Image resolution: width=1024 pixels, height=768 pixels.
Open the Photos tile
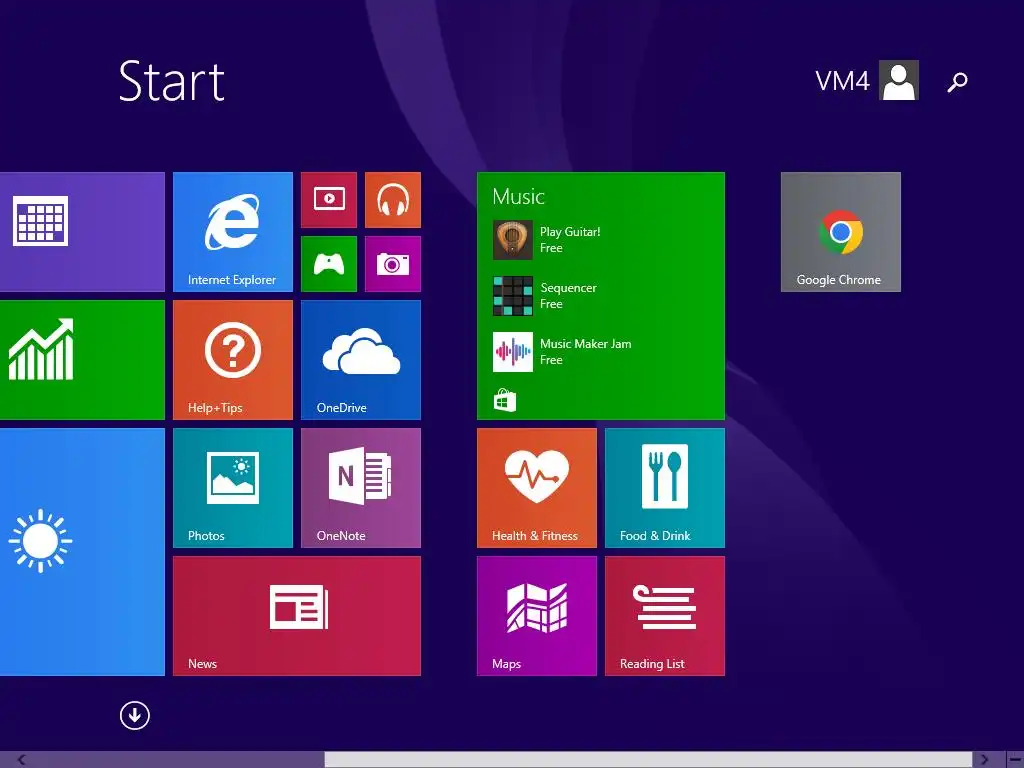232,488
